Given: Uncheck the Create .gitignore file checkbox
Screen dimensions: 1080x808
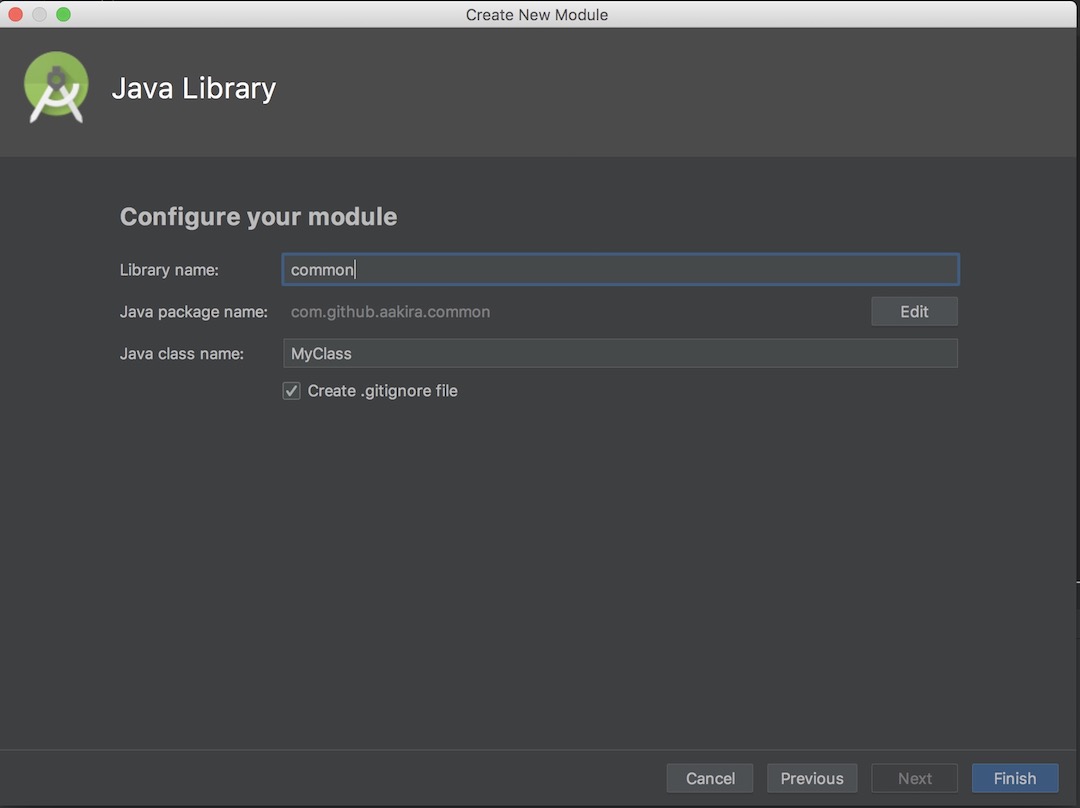Looking at the screenshot, I should [292, 391].
